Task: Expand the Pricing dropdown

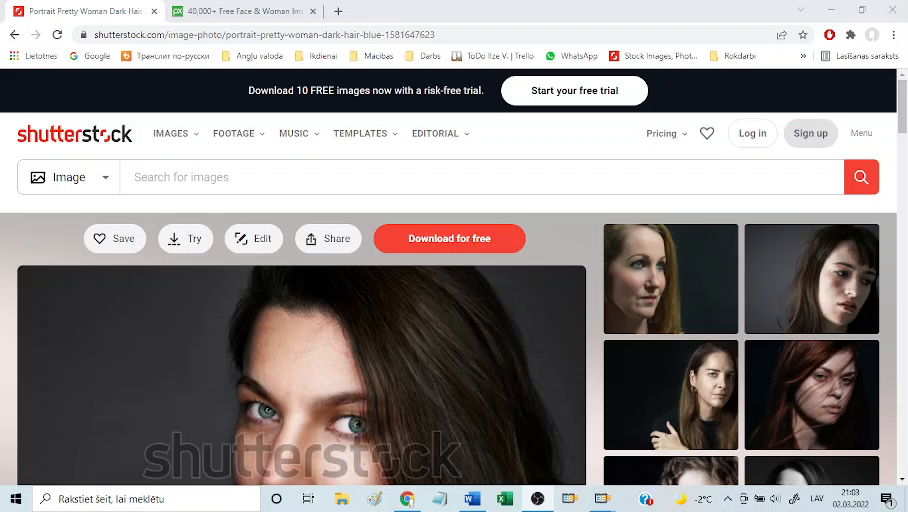Action: 666,133
